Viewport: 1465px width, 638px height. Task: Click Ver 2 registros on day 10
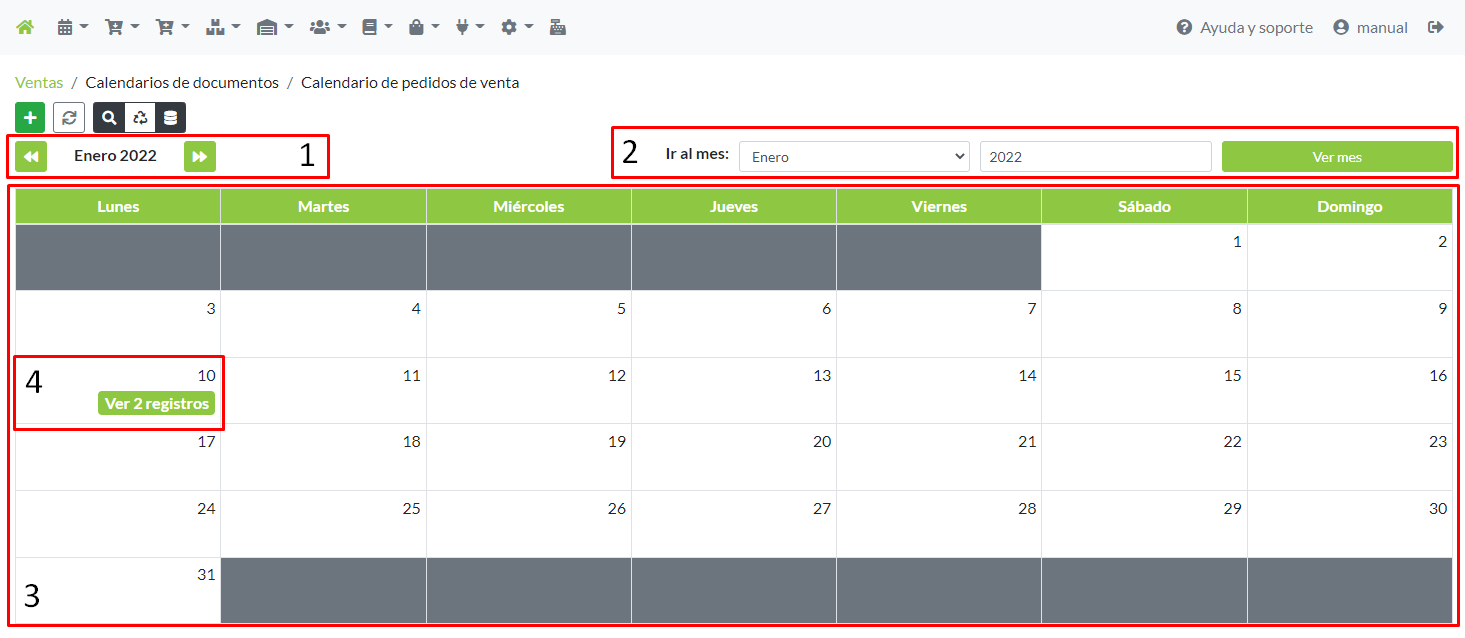tap(157, 403)
